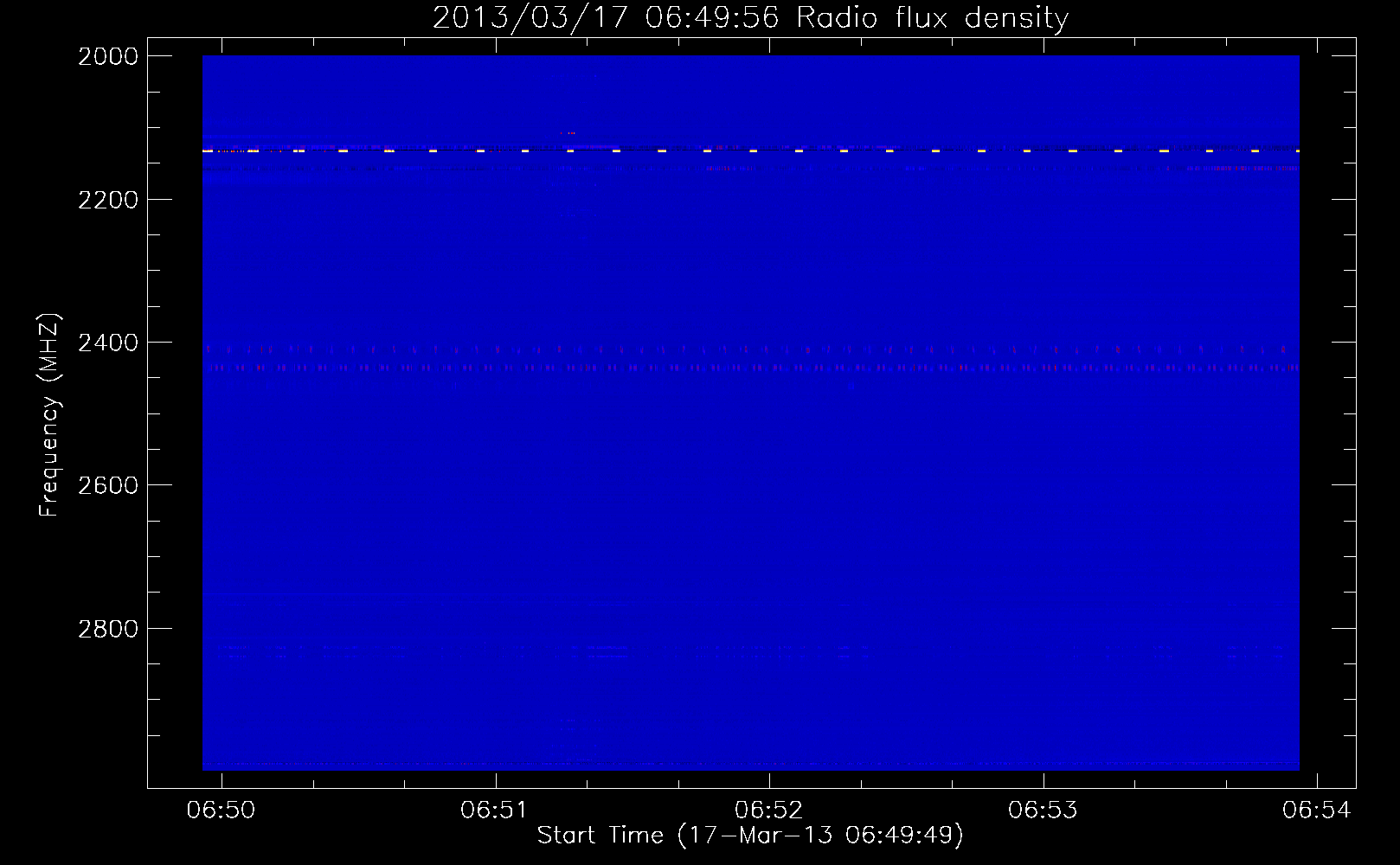This screenshot has height=865, width=1400.
Task: Click the "Start Time (17-Mar-13 06:49:49)" axis label
Action: [750, 836]
